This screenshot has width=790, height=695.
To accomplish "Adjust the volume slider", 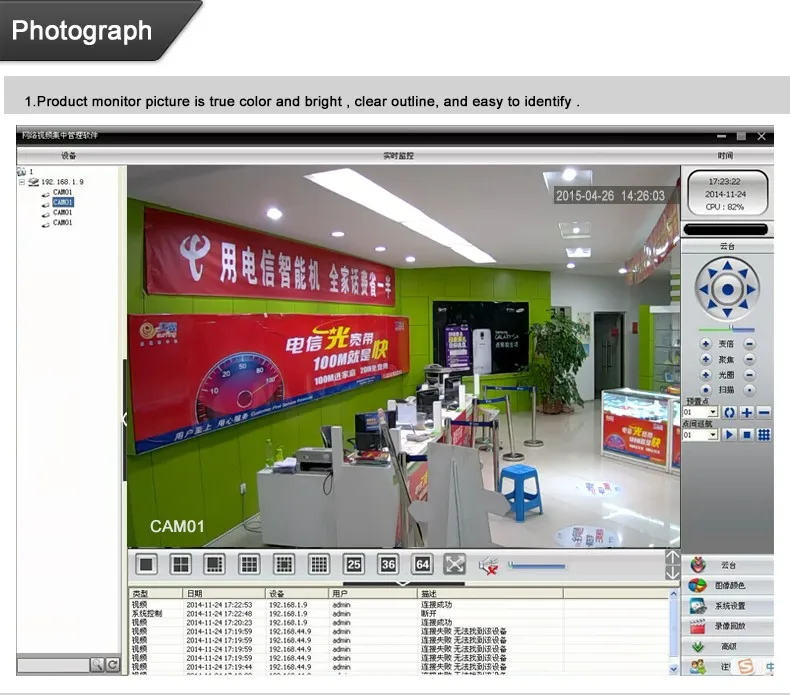I will [x=537, y=566].
